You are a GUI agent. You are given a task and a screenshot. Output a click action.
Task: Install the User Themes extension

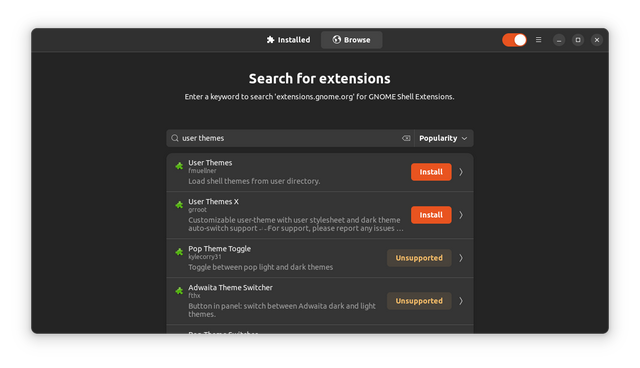tap(431, 172)
